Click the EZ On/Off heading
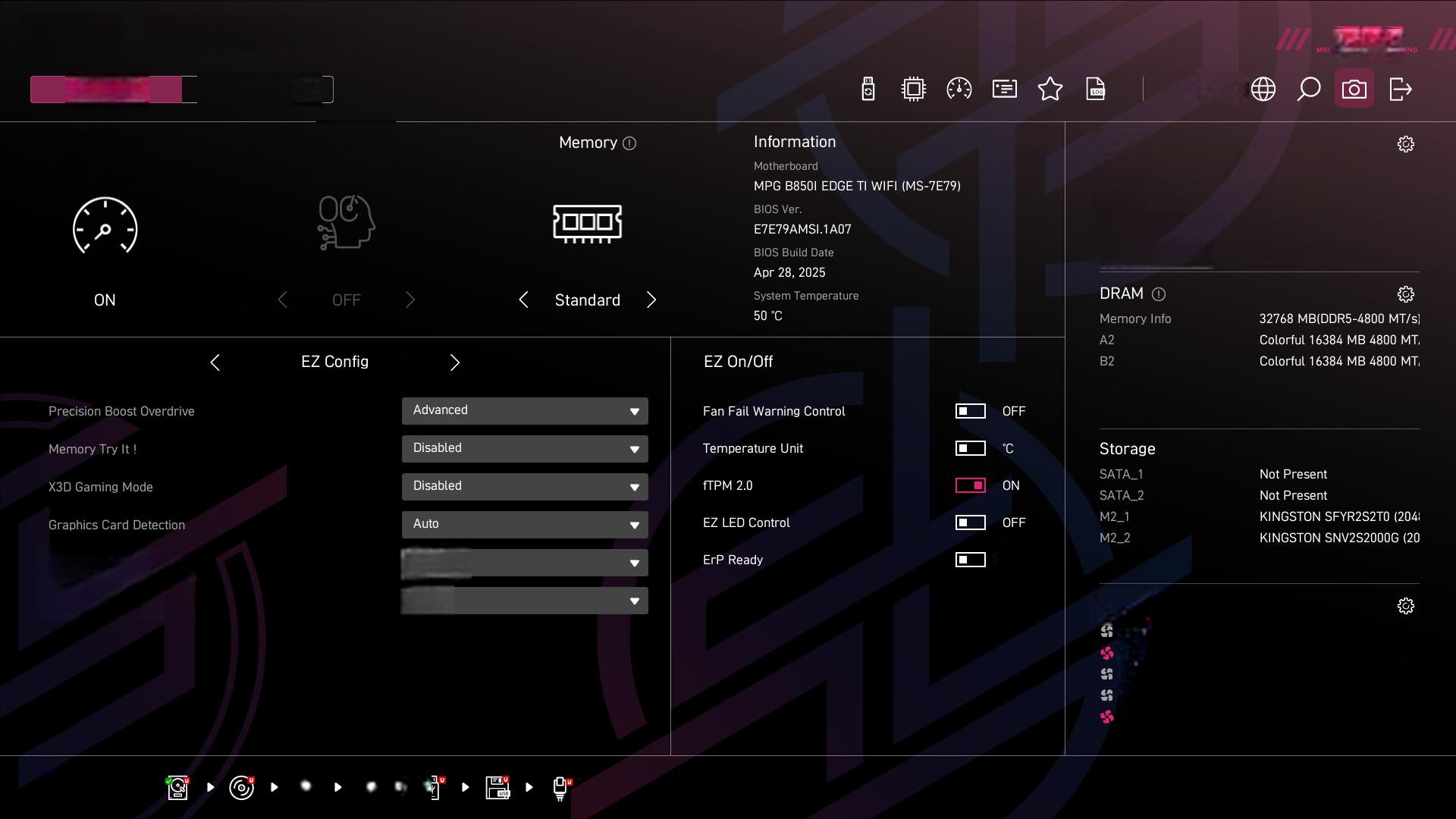1456x819 pixels. [x=738, y=362]
